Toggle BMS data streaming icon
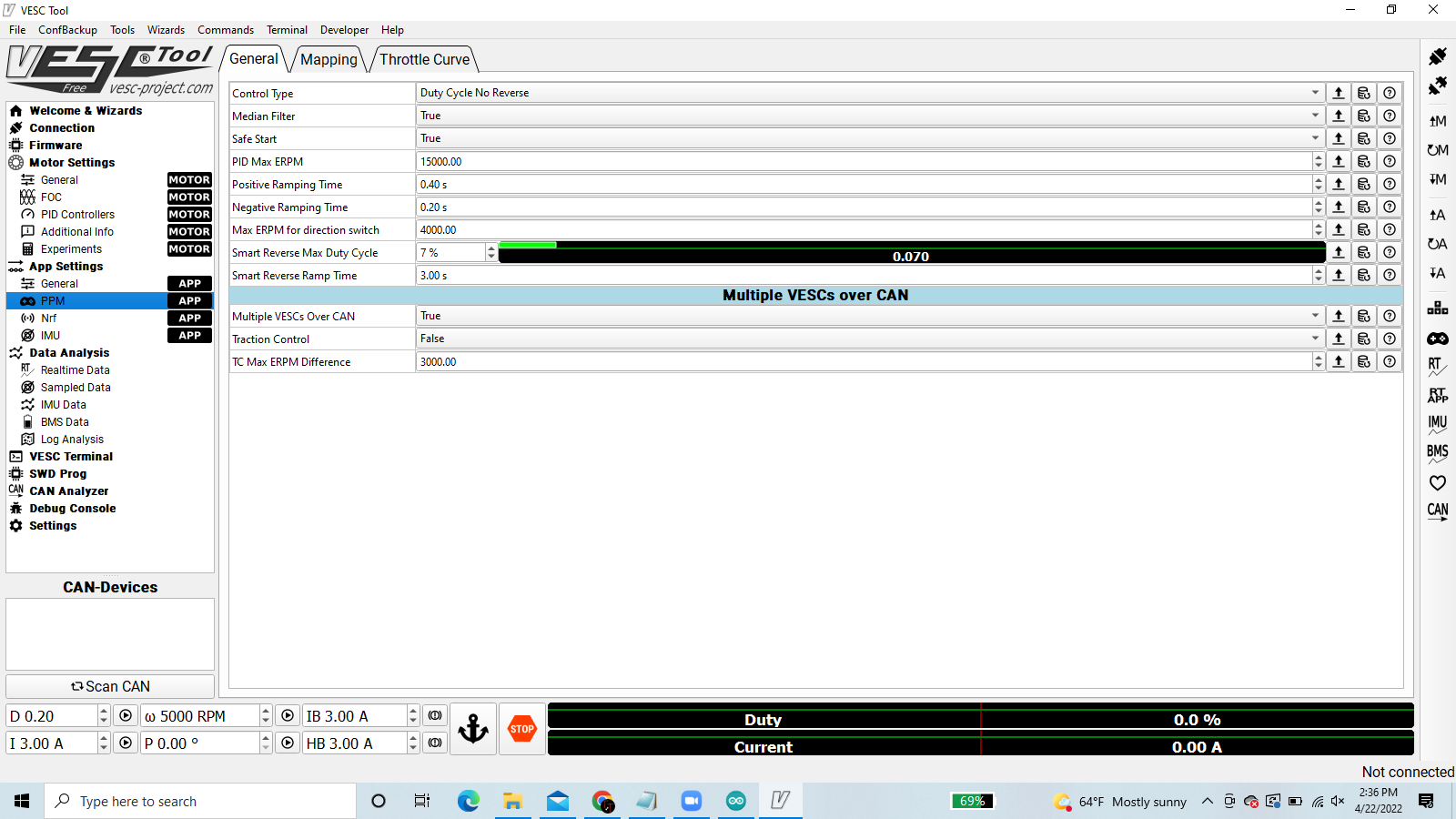 pos(1438,453)
